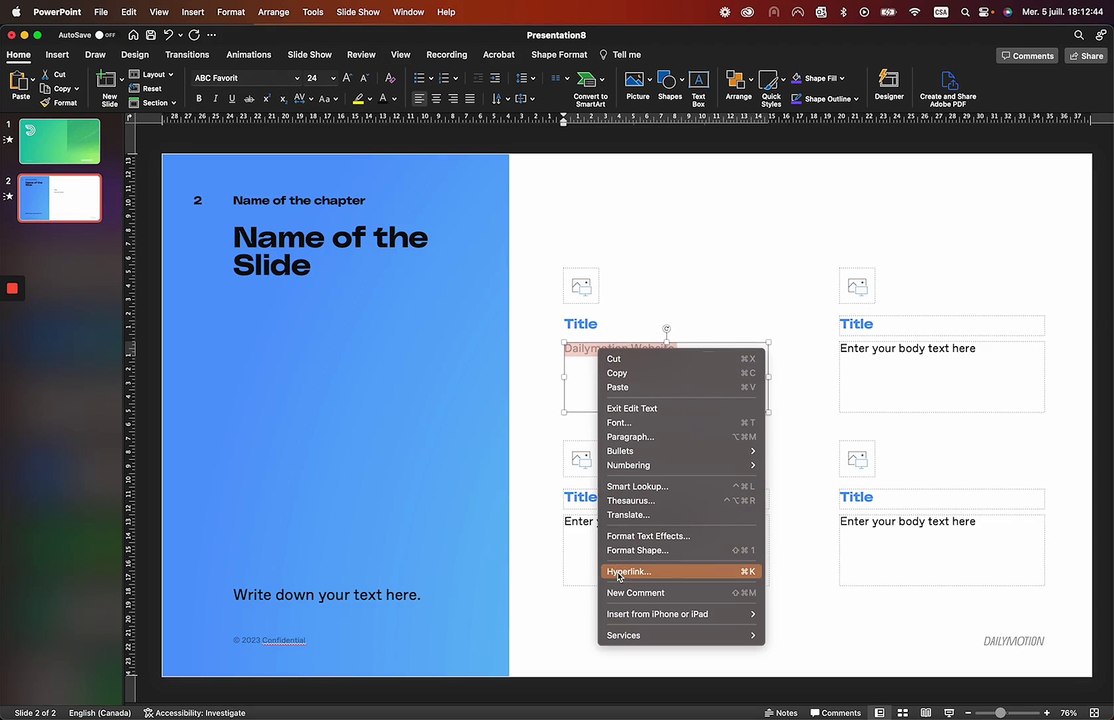
Task: Search using the title bar magnifier
Action: pos(1078,35)
